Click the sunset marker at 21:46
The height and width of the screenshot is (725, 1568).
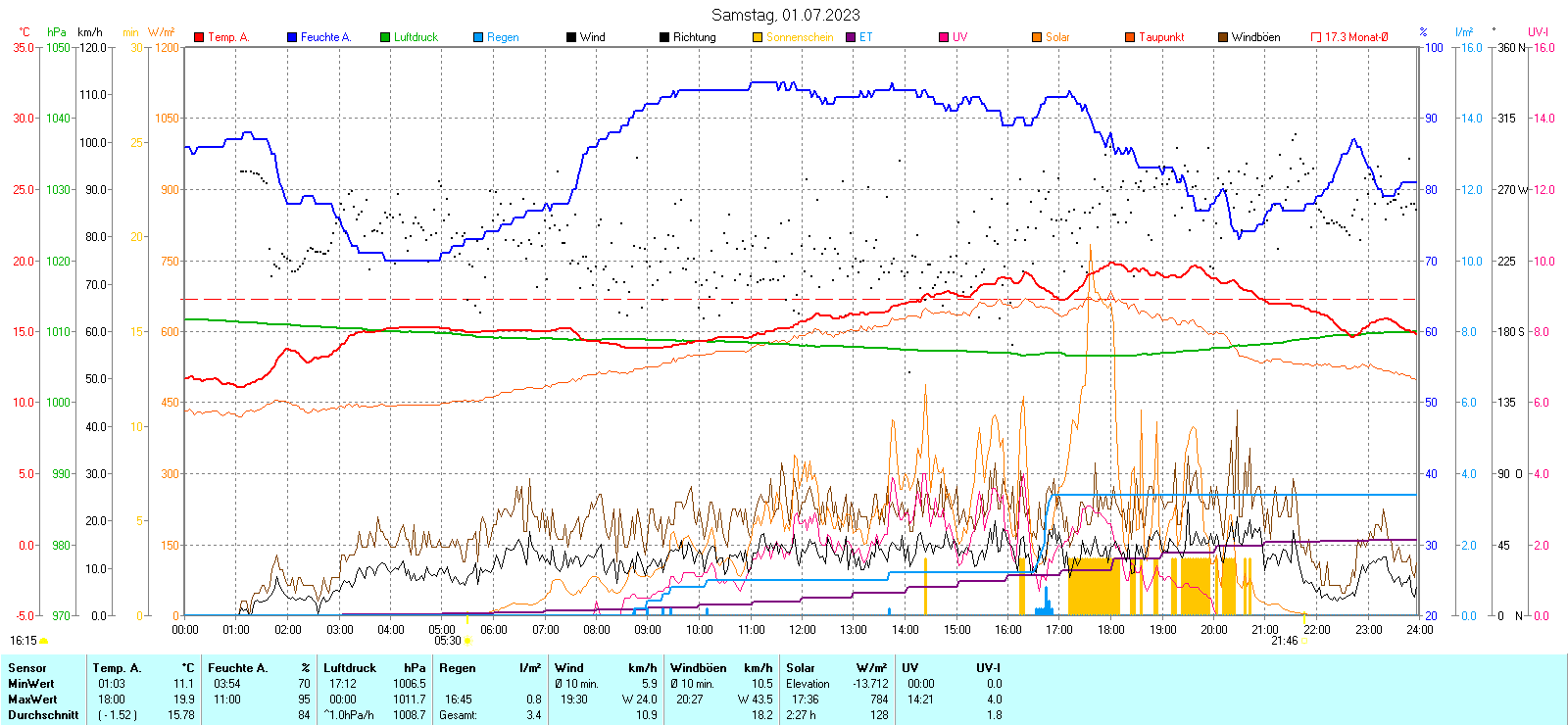coord(1304,641)
